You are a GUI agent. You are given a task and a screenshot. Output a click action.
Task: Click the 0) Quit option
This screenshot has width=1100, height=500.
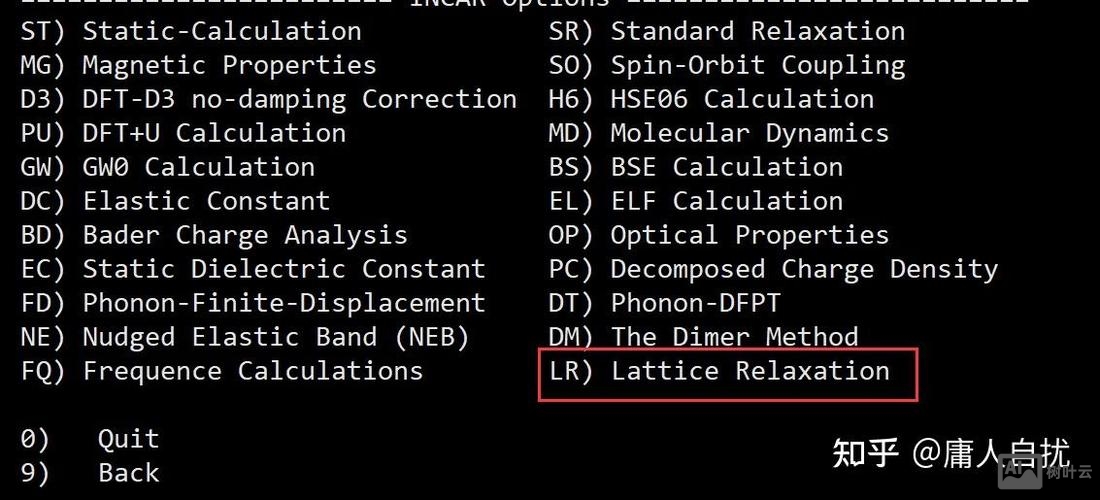click(90, 438)
